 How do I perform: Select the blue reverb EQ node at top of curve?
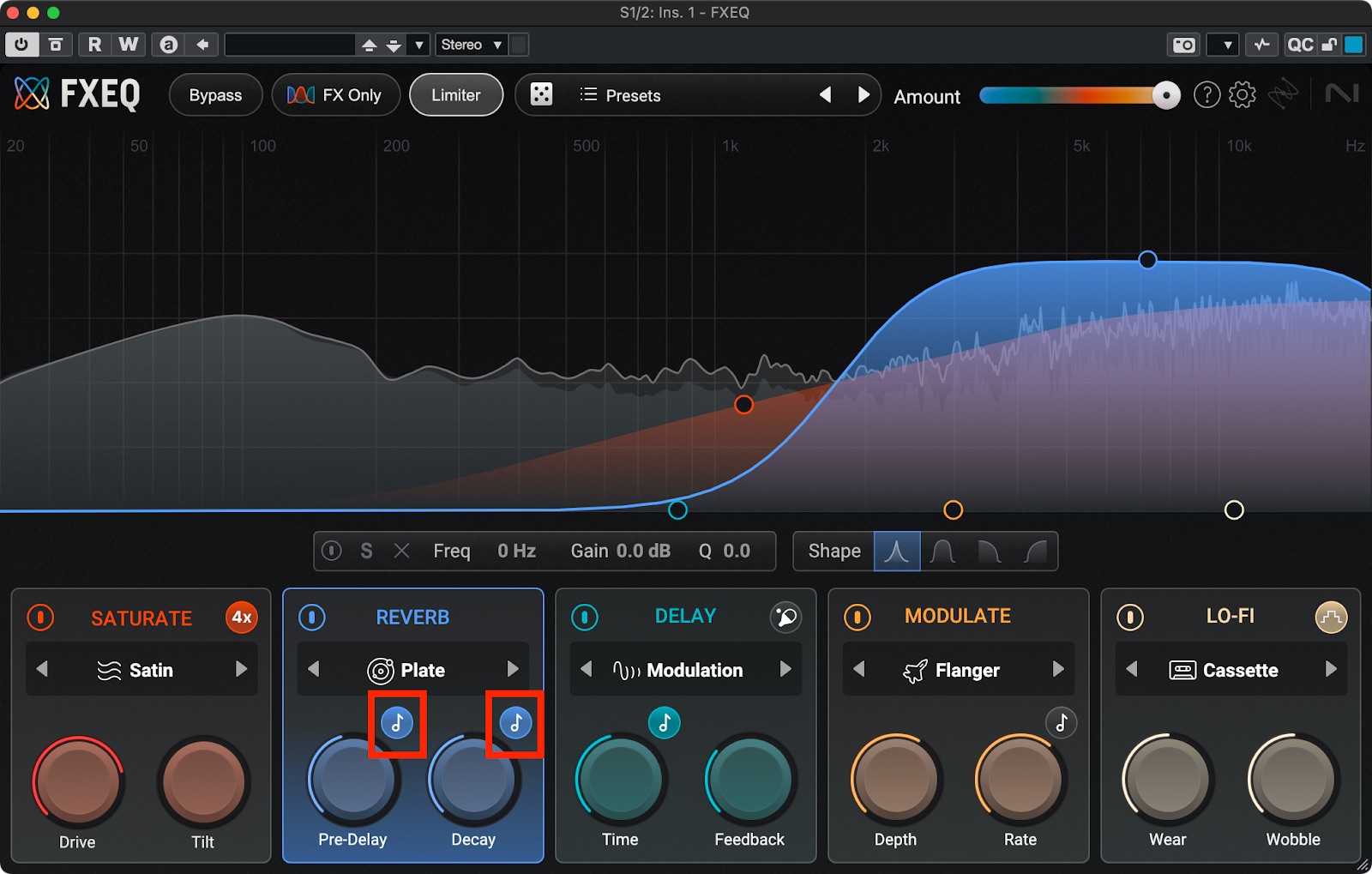click(x=1147, y=259)
